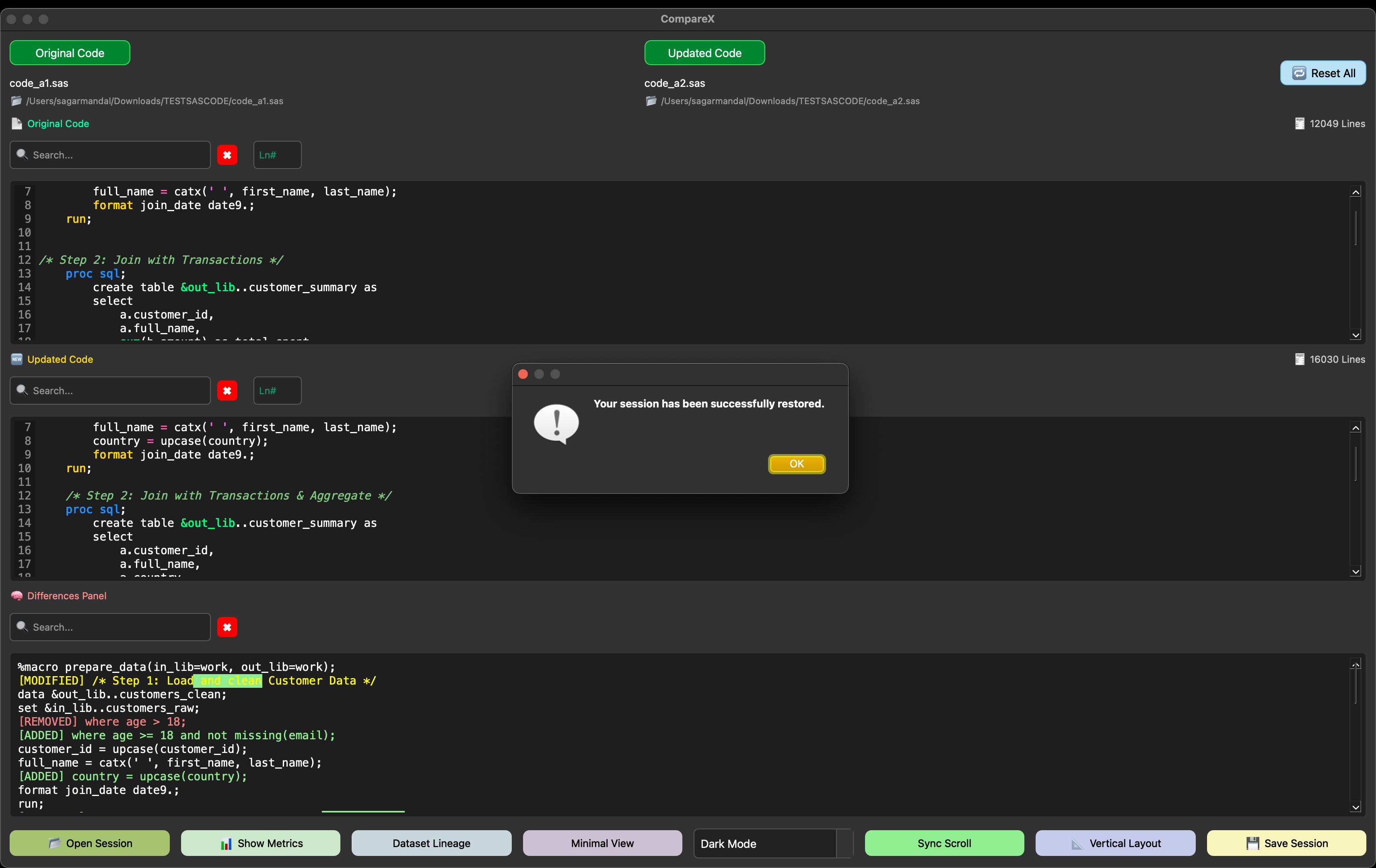
Task: Click scroll down arrow in Original Code editor
Action: pos(1355,335)
